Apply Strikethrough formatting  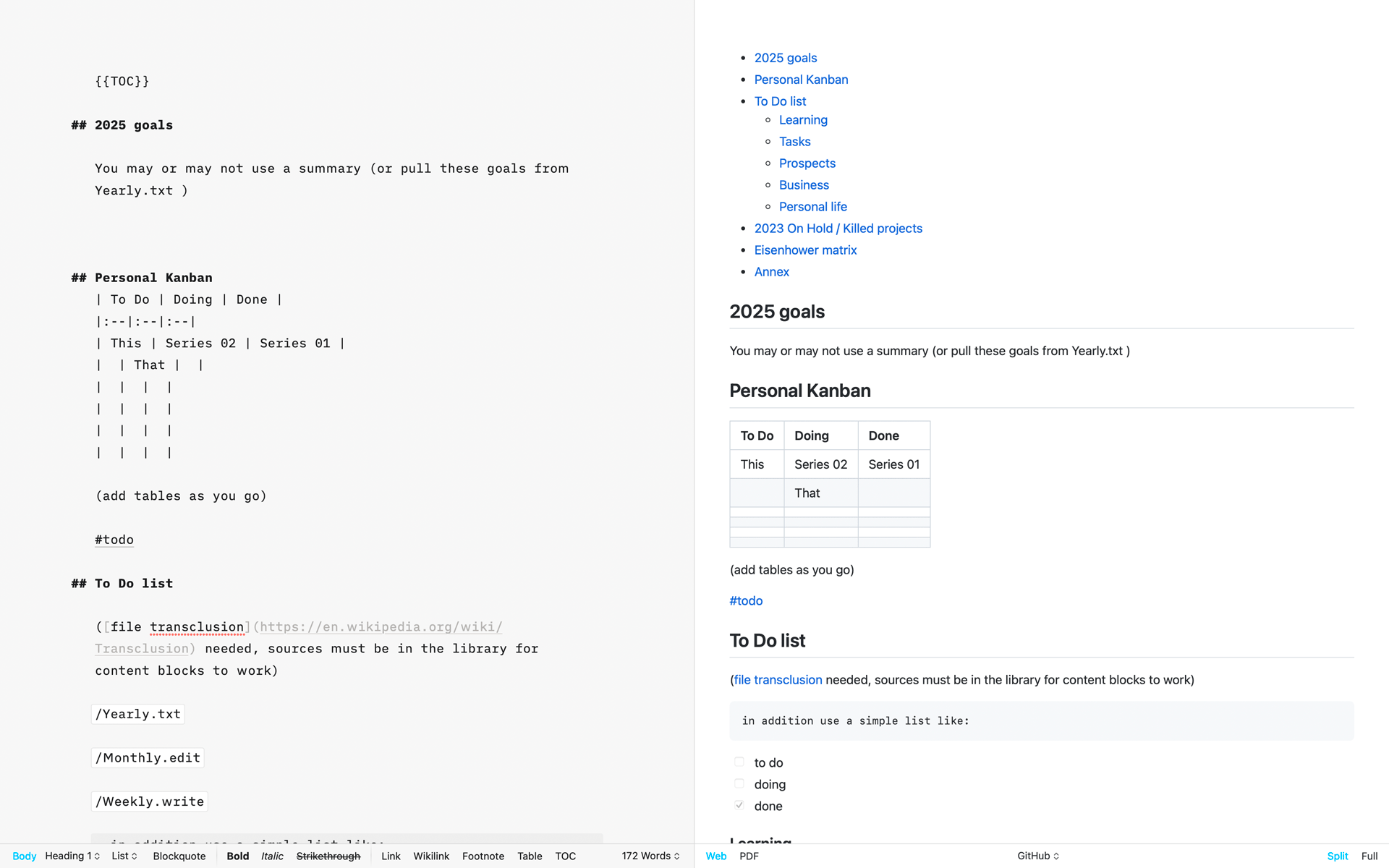(x=328, y=856)
